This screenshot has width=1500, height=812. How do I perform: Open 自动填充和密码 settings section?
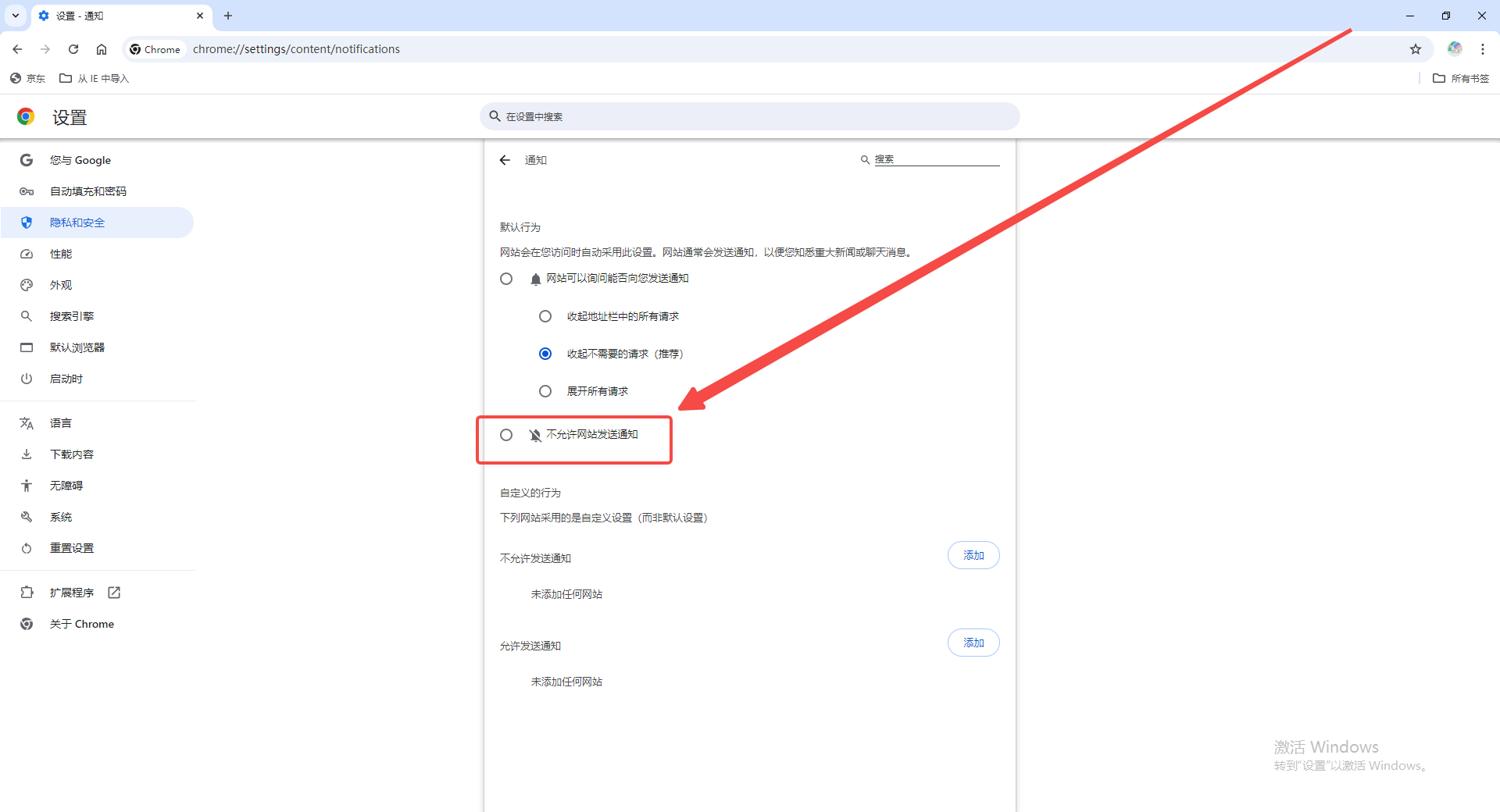click(x=97, y=191)
